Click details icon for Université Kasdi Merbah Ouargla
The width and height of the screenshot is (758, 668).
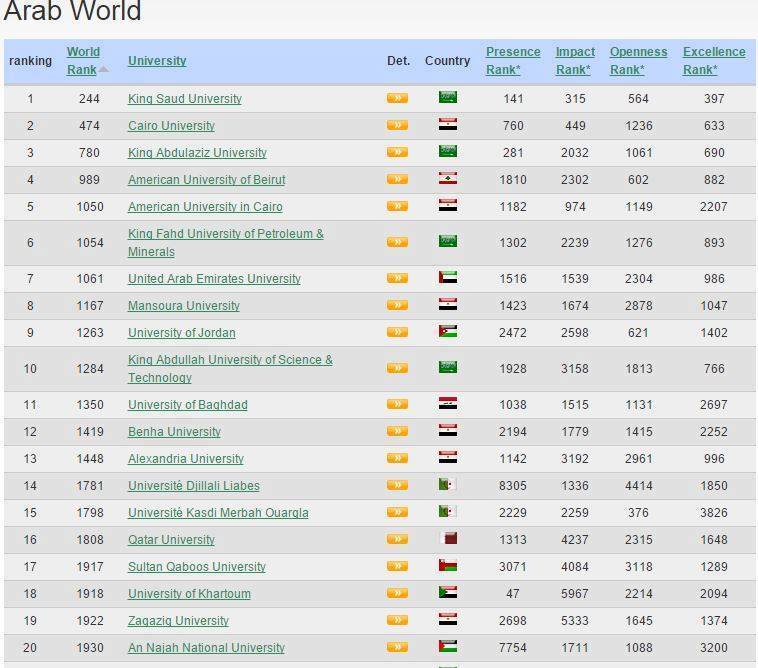[397, 512]
